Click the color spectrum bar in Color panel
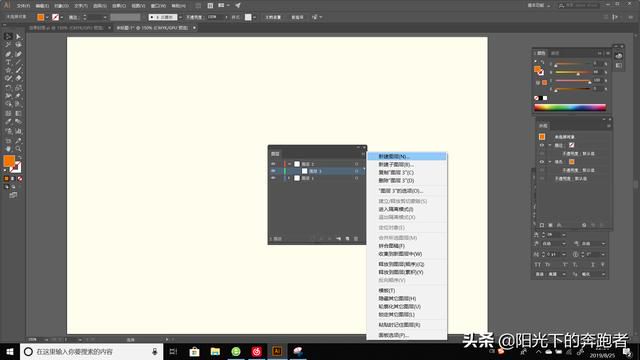 click(x=570, y=107)
